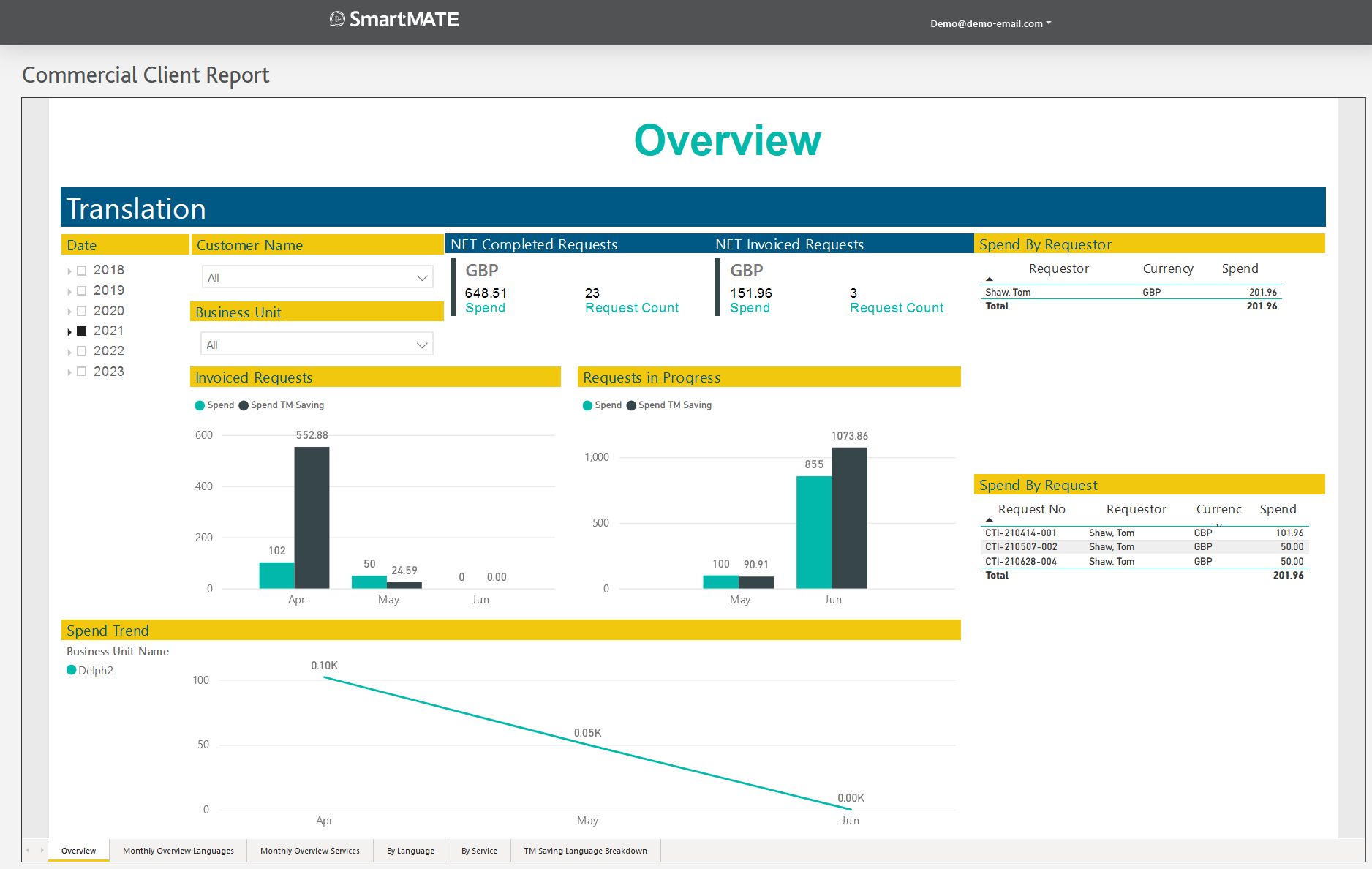Switch to Monthly Overview Languages tab

point(178,851)
